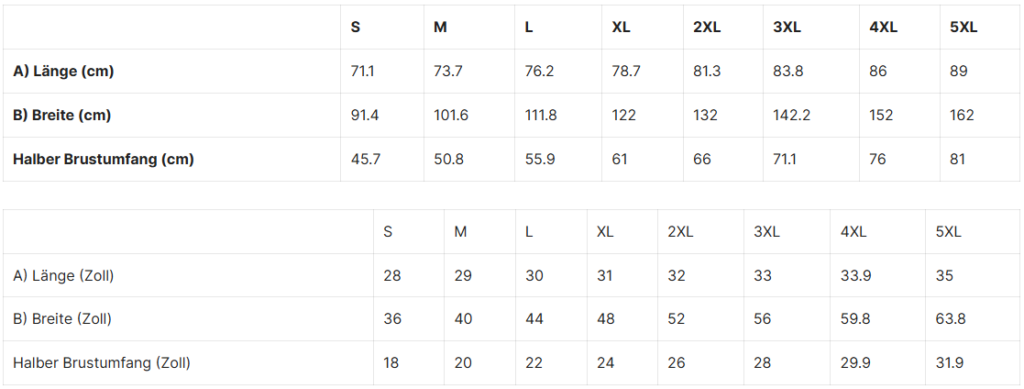1024x389 pixels.
Task: Click 'Halber Brustumfang (Zoll)' label
Action: pyautogui.click(x=102, y=362)
